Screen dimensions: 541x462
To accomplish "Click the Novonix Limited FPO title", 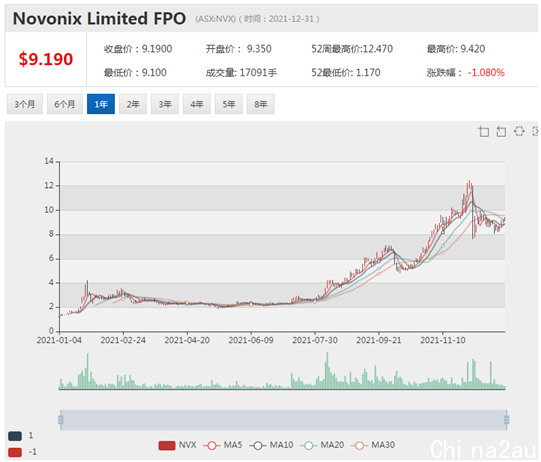I will tap(99, 19).
